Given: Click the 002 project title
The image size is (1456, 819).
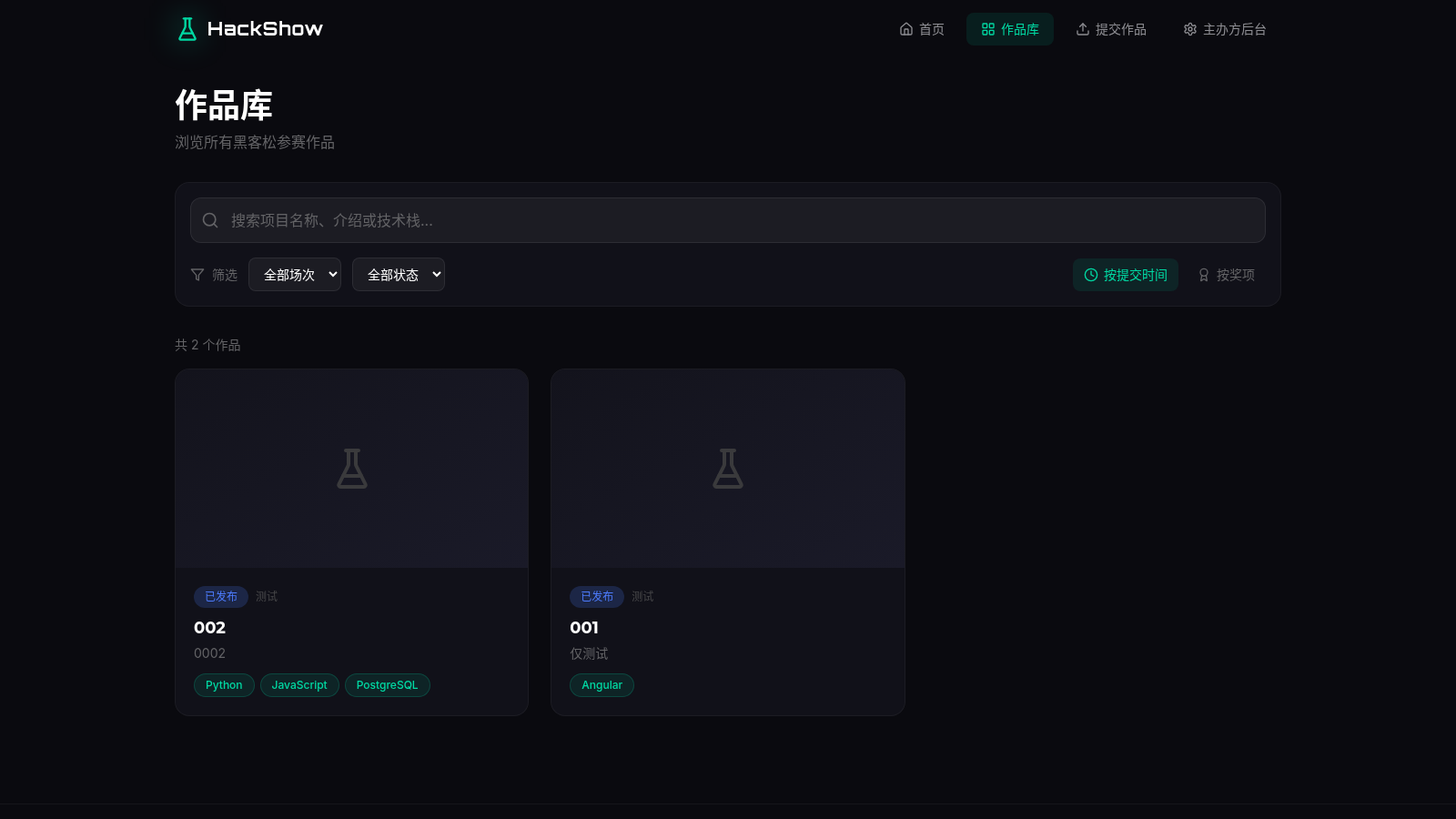Looking at the screenshot, I should tap(210, 628).
